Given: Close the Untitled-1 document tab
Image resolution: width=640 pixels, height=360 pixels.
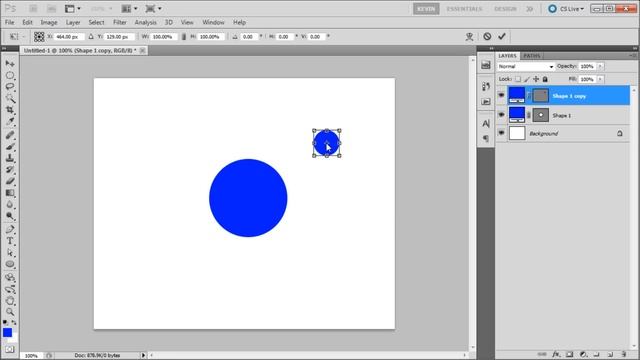Looking at the screenshot, I should 142,50.
